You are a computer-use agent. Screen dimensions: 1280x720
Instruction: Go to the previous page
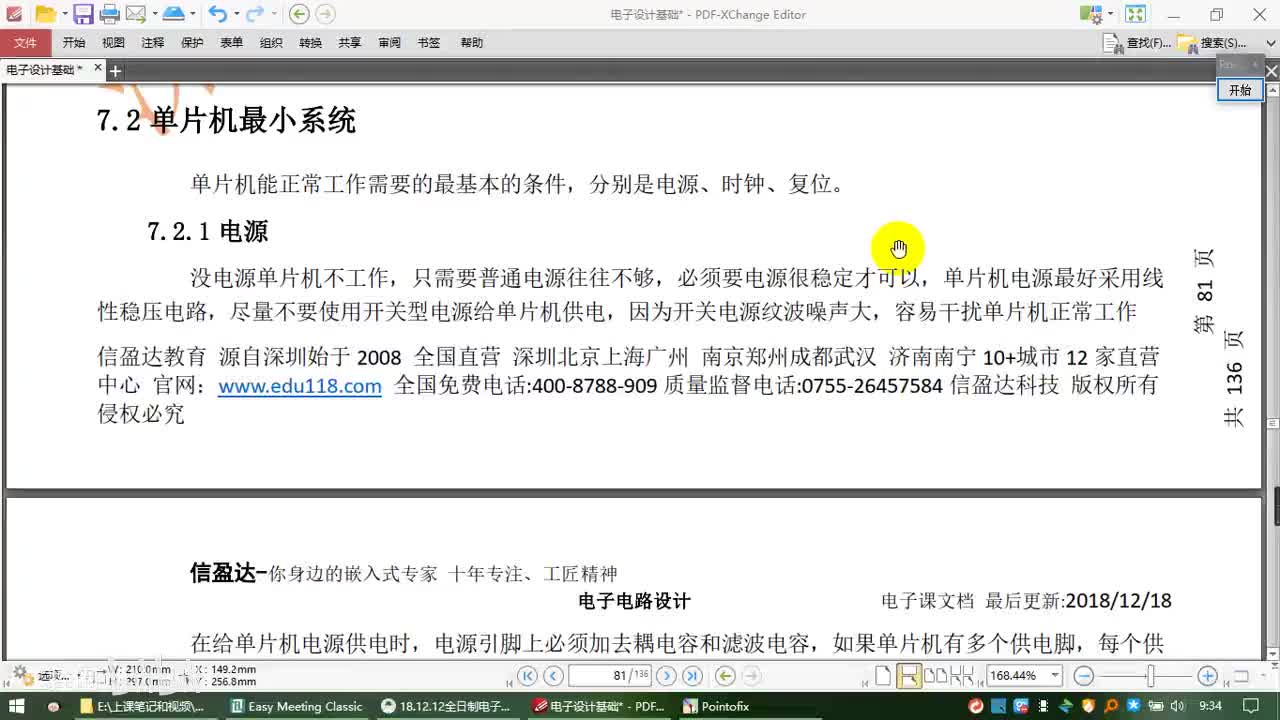(x=553, y=676)
